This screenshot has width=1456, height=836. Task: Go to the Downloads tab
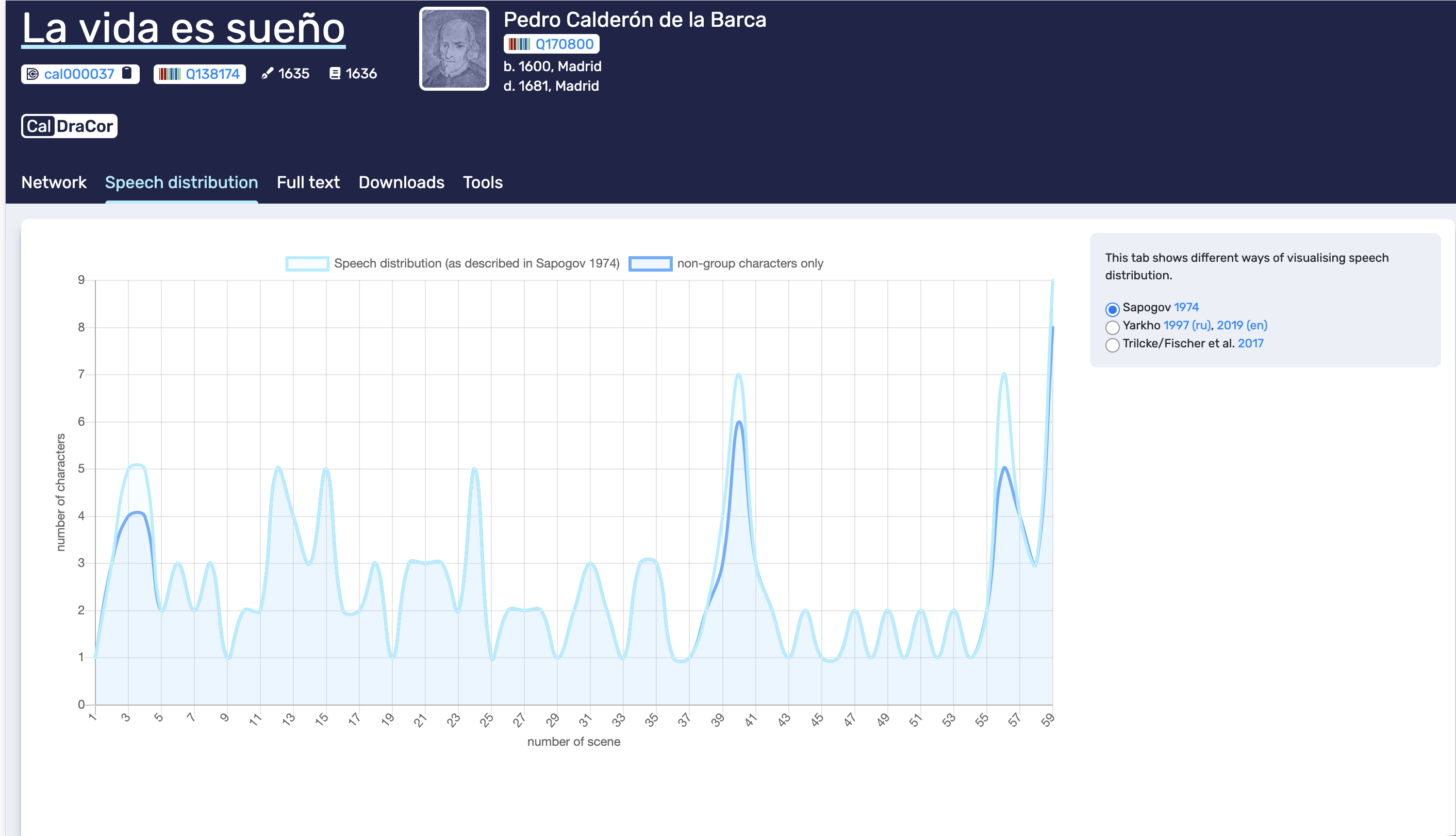click(x=401, y=182)
